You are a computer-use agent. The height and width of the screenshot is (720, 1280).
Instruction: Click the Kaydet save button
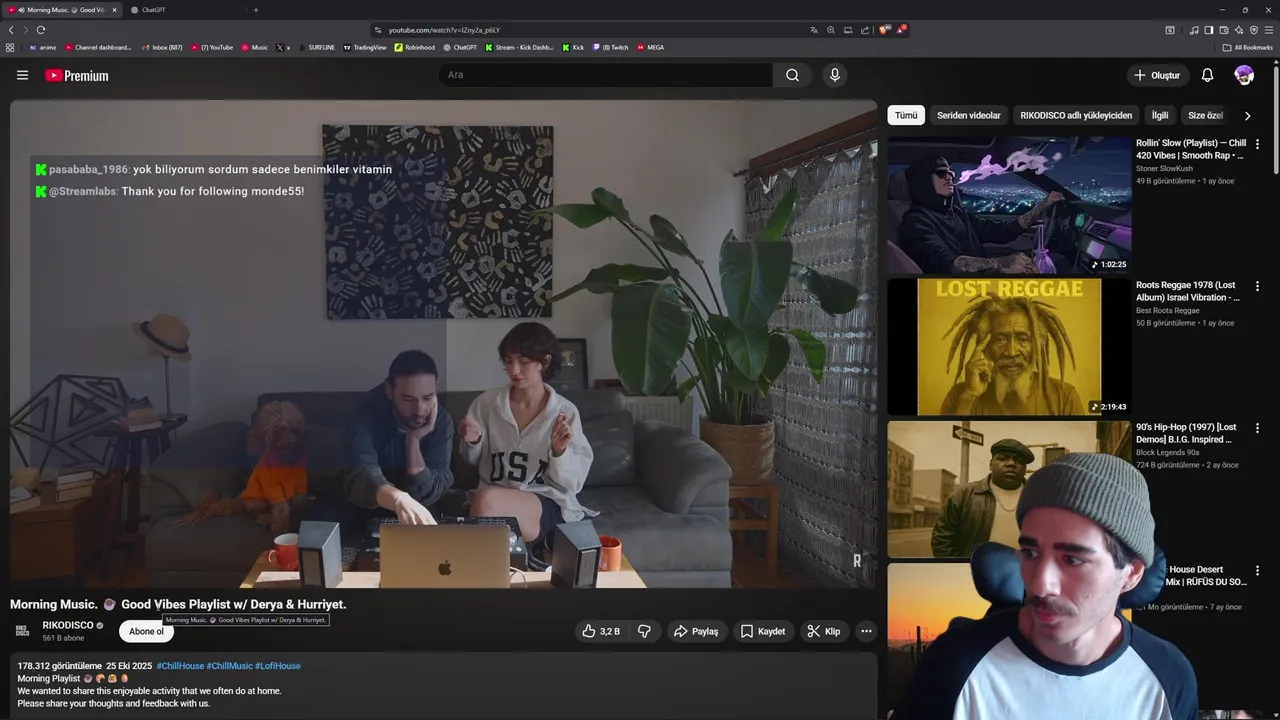pyautogui.click(x=763, y=631)
